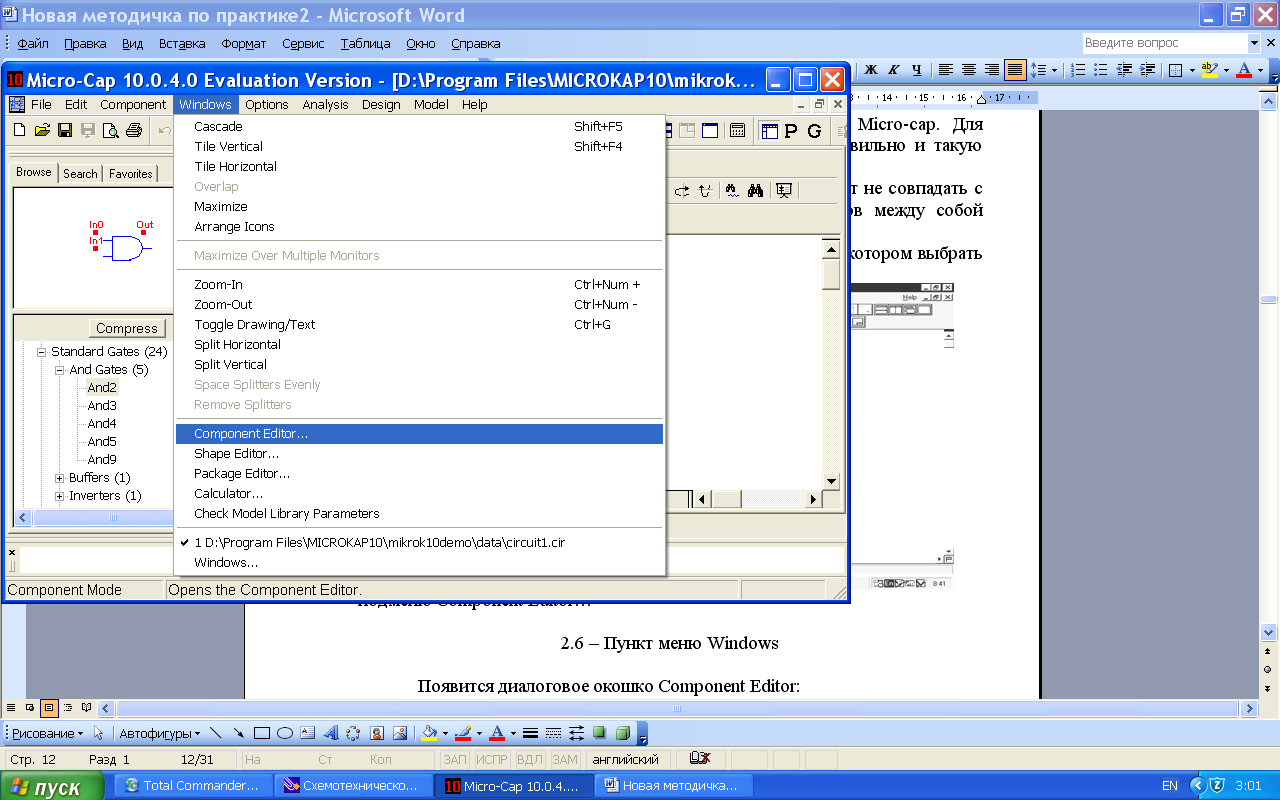This screenshot has width=1280, height=800.
Task: Select Split Horizontal menu entry
Action: pyautogui.click(x=419, y=345)
